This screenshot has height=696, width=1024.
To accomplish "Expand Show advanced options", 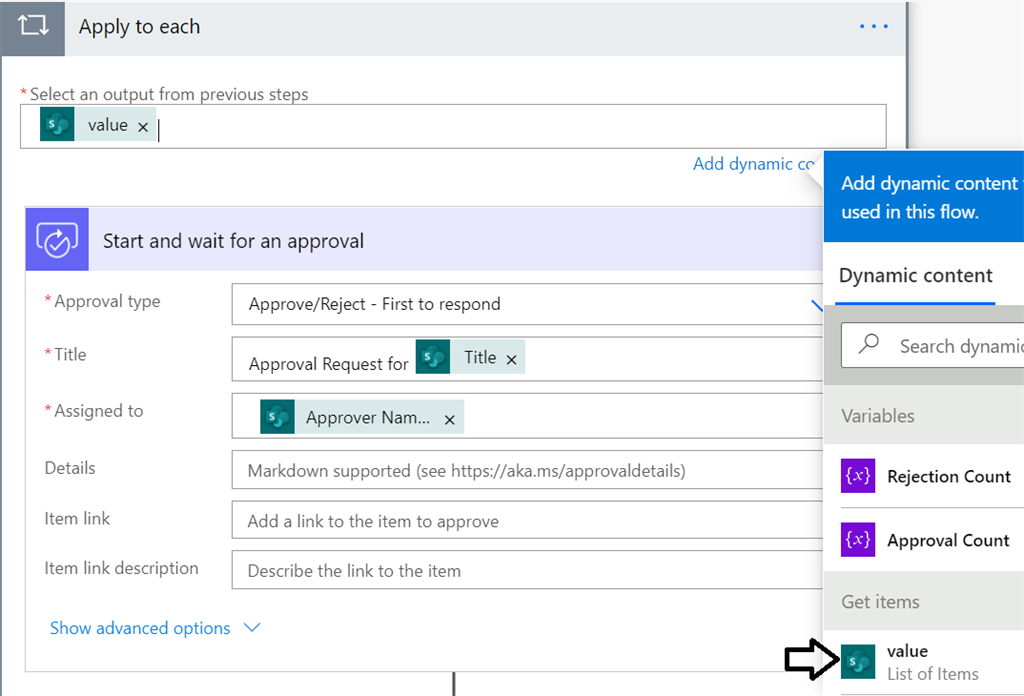I will tap(155, 628).
